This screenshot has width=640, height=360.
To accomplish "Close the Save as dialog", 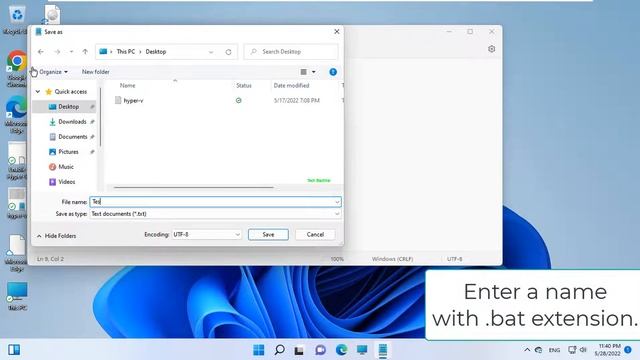I will tap(336, 31).
